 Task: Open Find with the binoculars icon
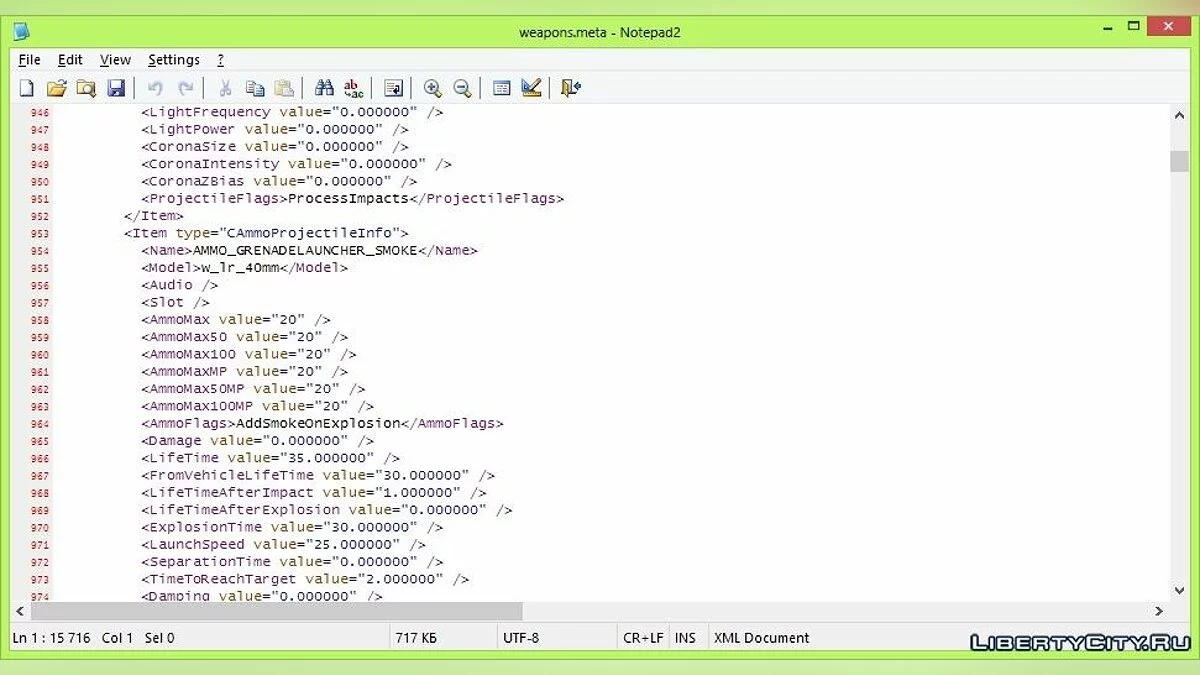pos(324,88)
